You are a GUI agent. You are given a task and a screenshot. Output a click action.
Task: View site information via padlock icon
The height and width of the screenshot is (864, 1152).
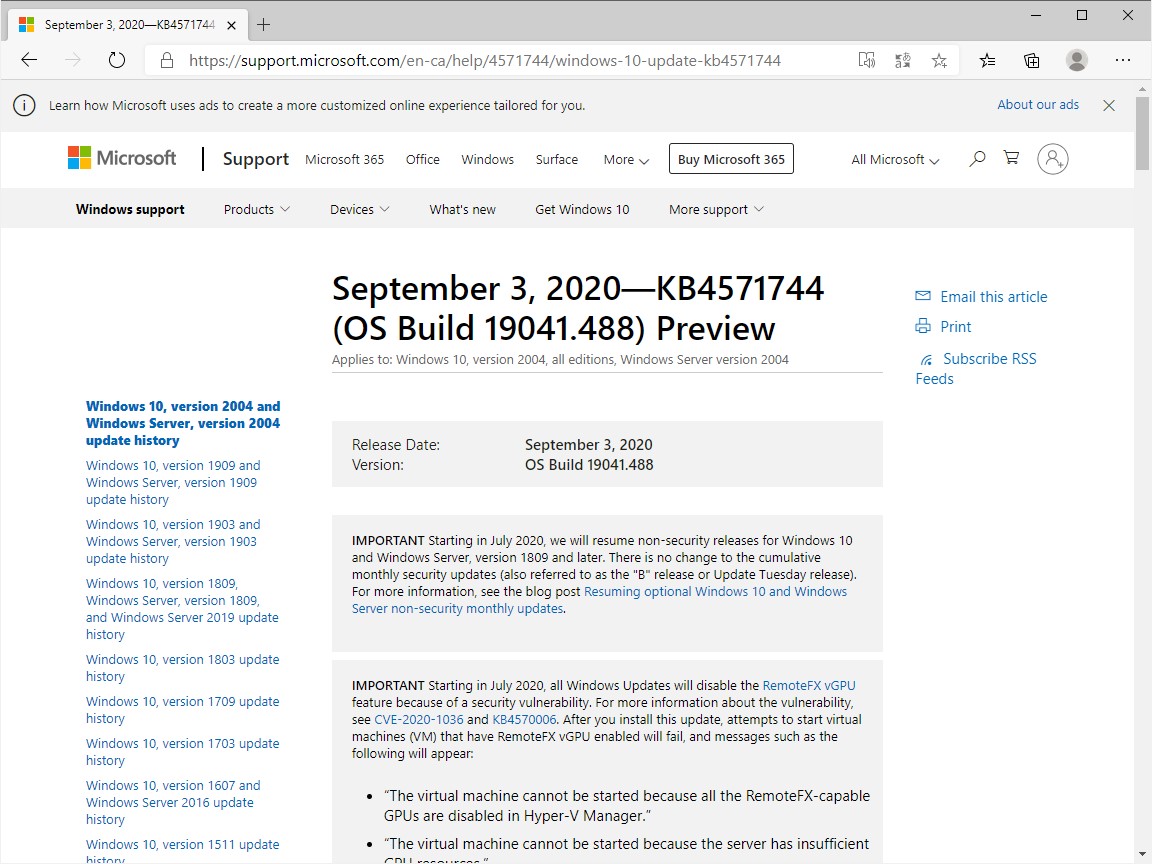pyautogui.click(x=167, y=60)
